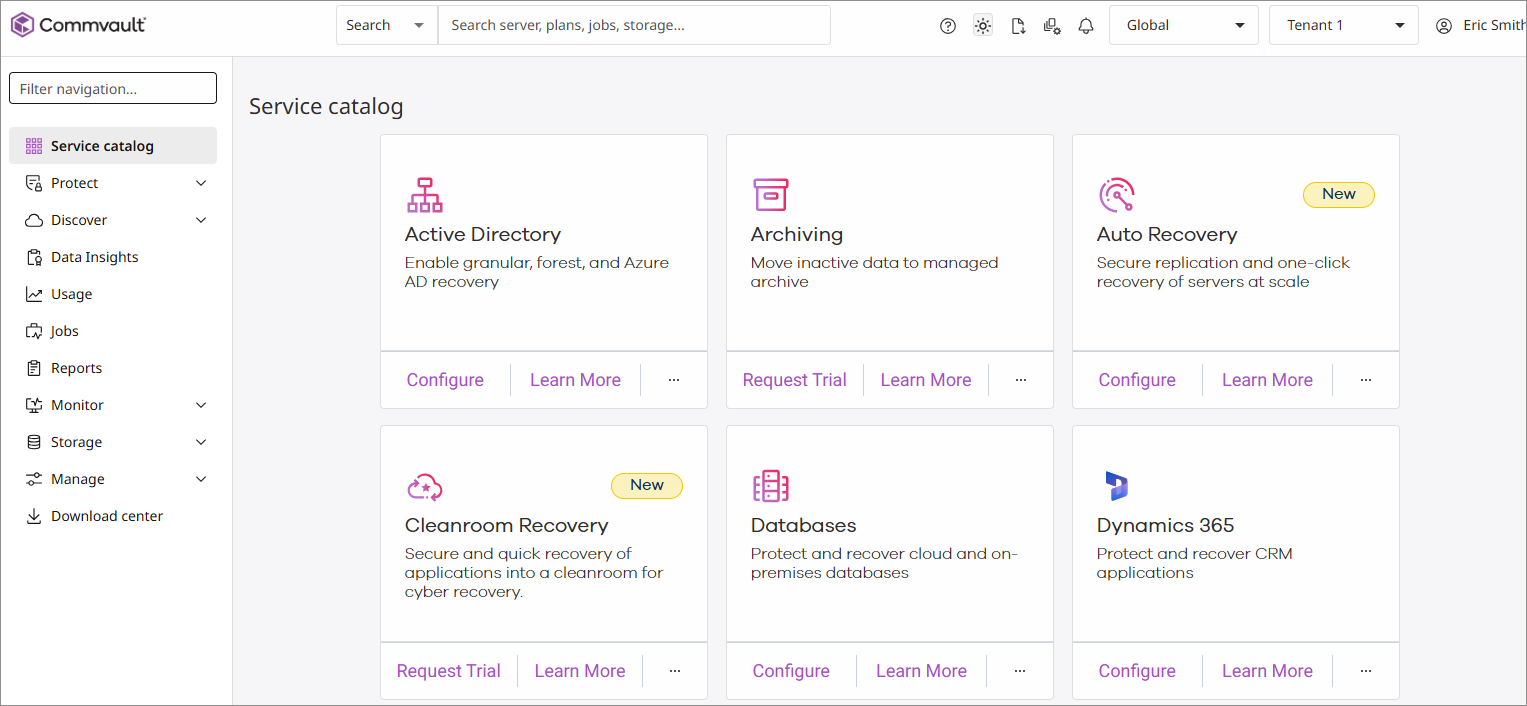Open the server settings icon in header
Screen dimensions: 1527x706
1052,26
